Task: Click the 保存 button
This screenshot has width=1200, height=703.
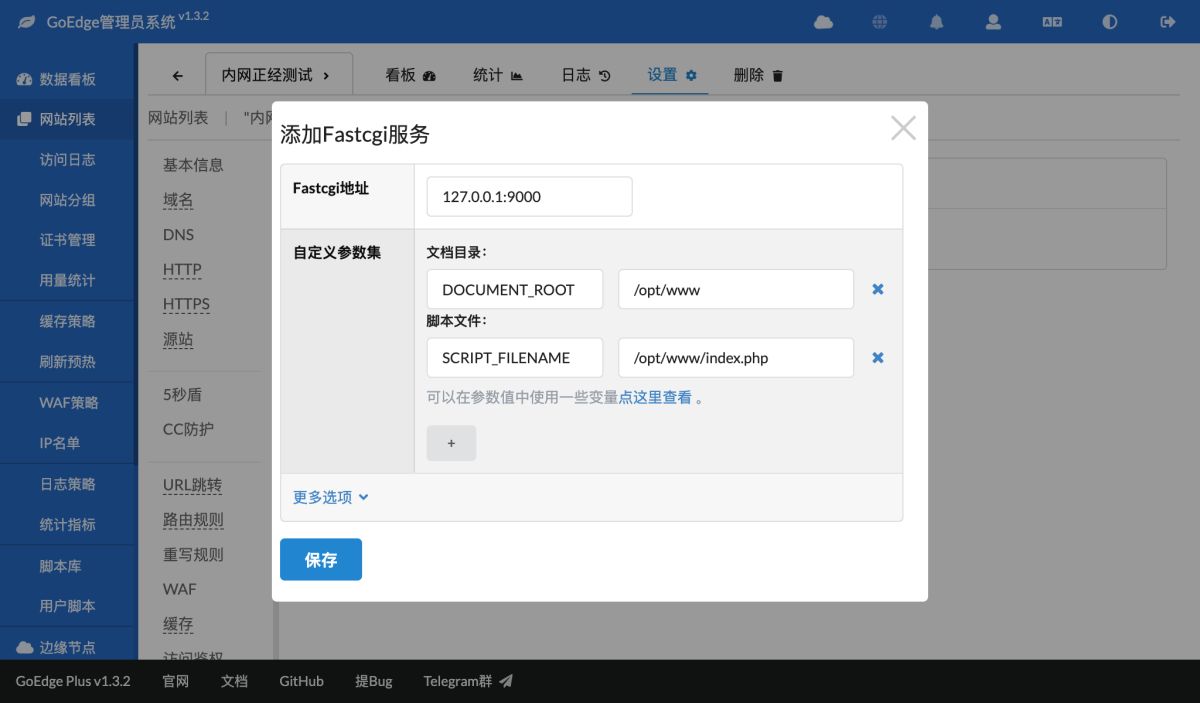Action: pos(321,560)
